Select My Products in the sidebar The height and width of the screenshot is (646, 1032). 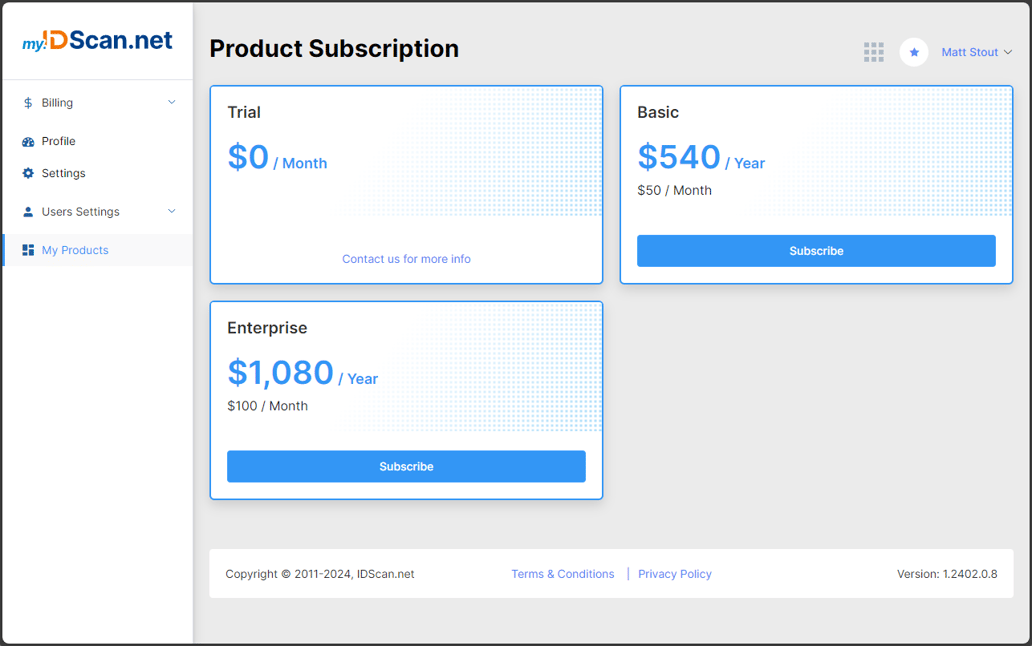coord(77,250)
